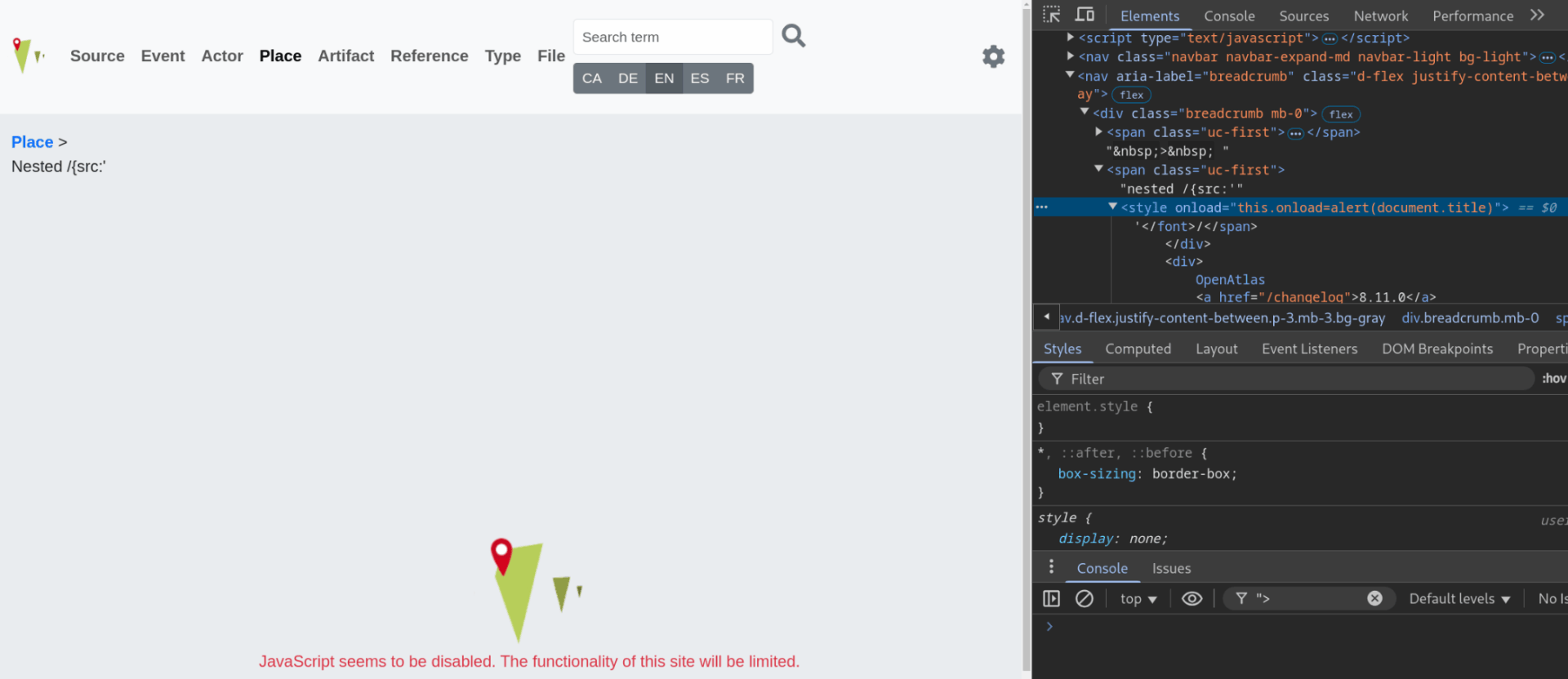Toggle the console sidebar icon
The height and width of the screenshot is (679, 1568).
[x=1051, y=598]
